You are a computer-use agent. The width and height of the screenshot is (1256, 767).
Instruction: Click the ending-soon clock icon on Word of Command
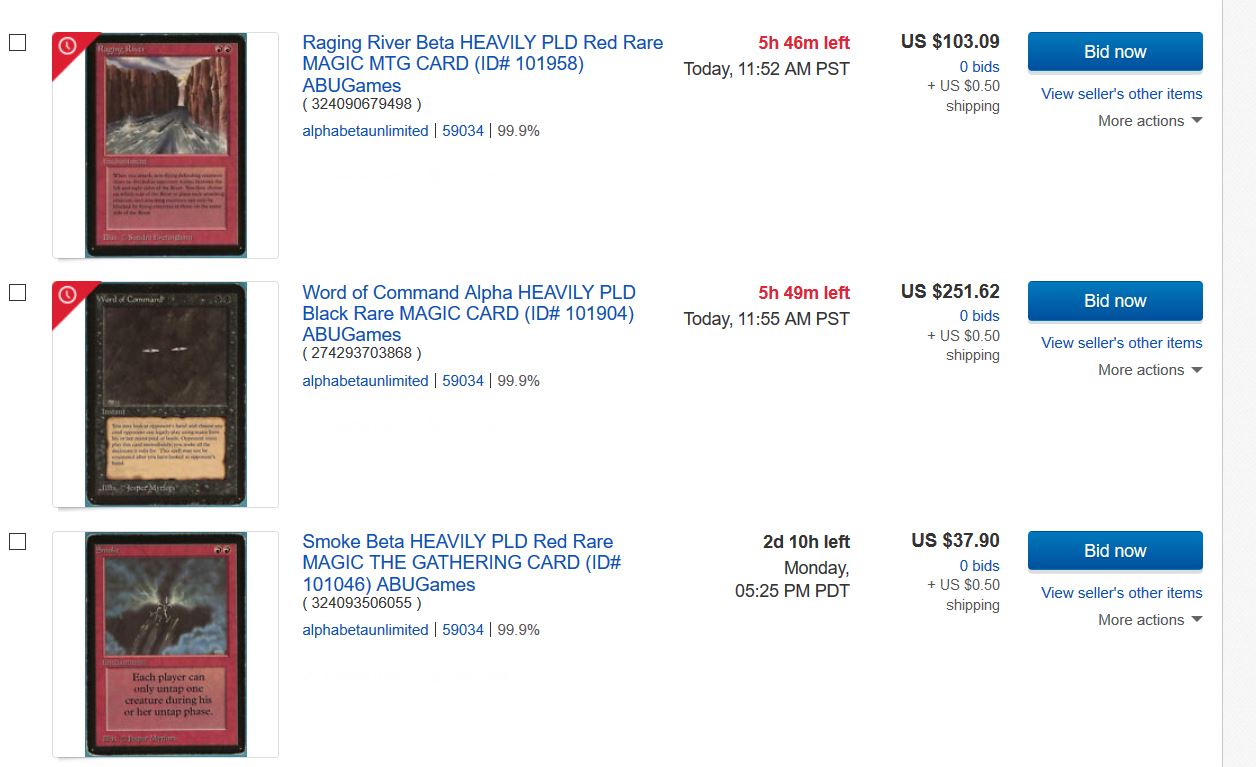68,295
